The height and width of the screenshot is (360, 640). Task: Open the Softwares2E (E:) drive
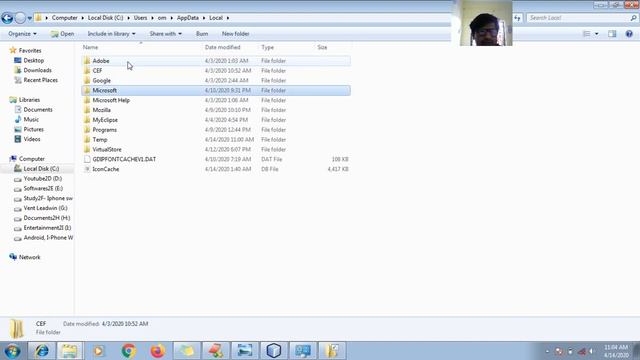tap(43, 188)
